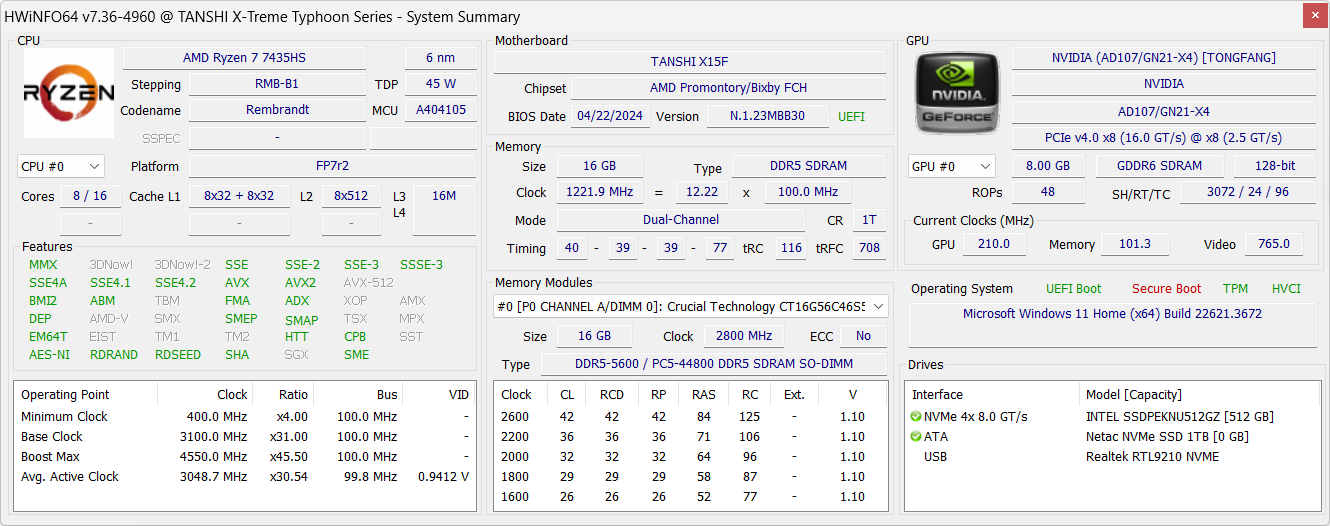The height and width of the screenshot is (526, 1330).
Task: Select the 8x32 + 8x32 L1 cache value
Action: click(x=239, y=196)
